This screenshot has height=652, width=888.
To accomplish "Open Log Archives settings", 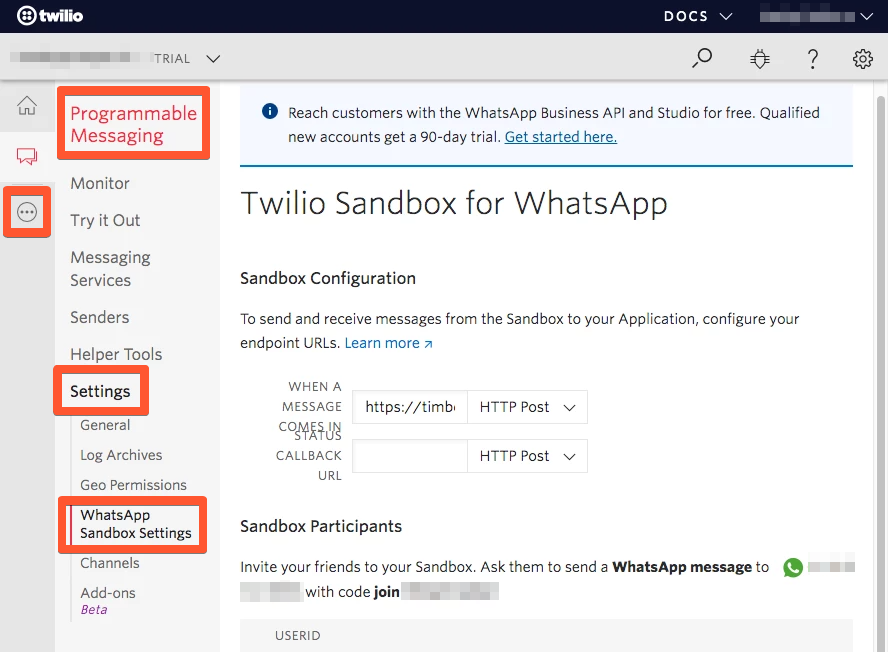I will [x=121, y=455].
